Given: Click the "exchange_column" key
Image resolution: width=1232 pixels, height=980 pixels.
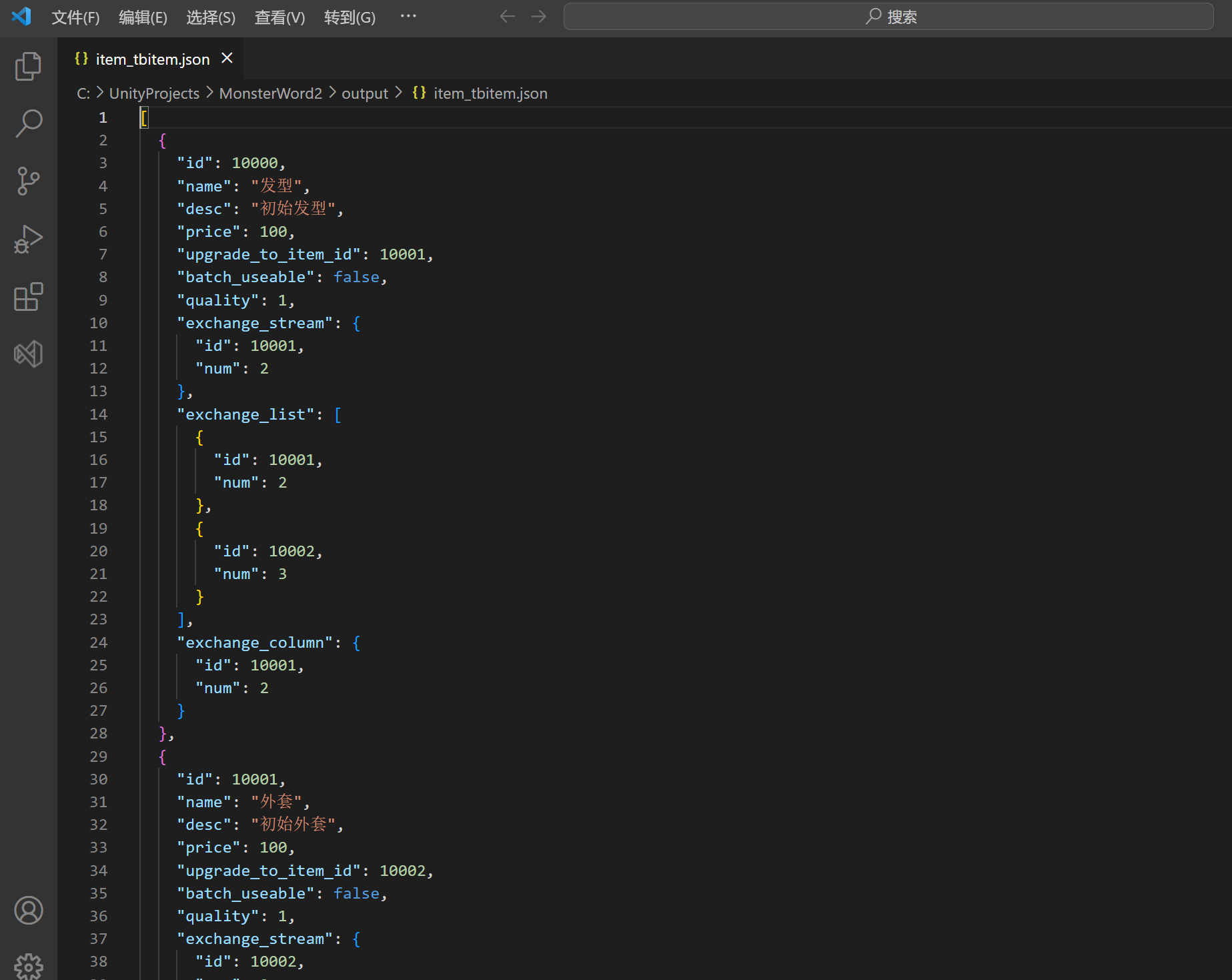Looking at the screenshot, I should tap(255, 642).
